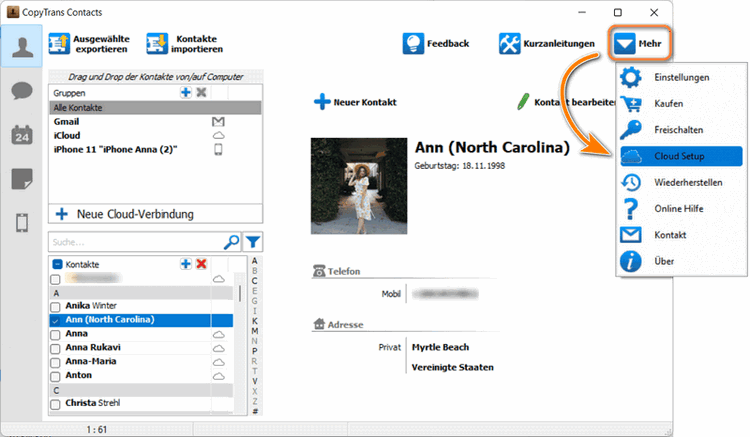The height and width of the screenshot is (437, 750).
Task: Select contact name Anton
Action: [78, 375]
